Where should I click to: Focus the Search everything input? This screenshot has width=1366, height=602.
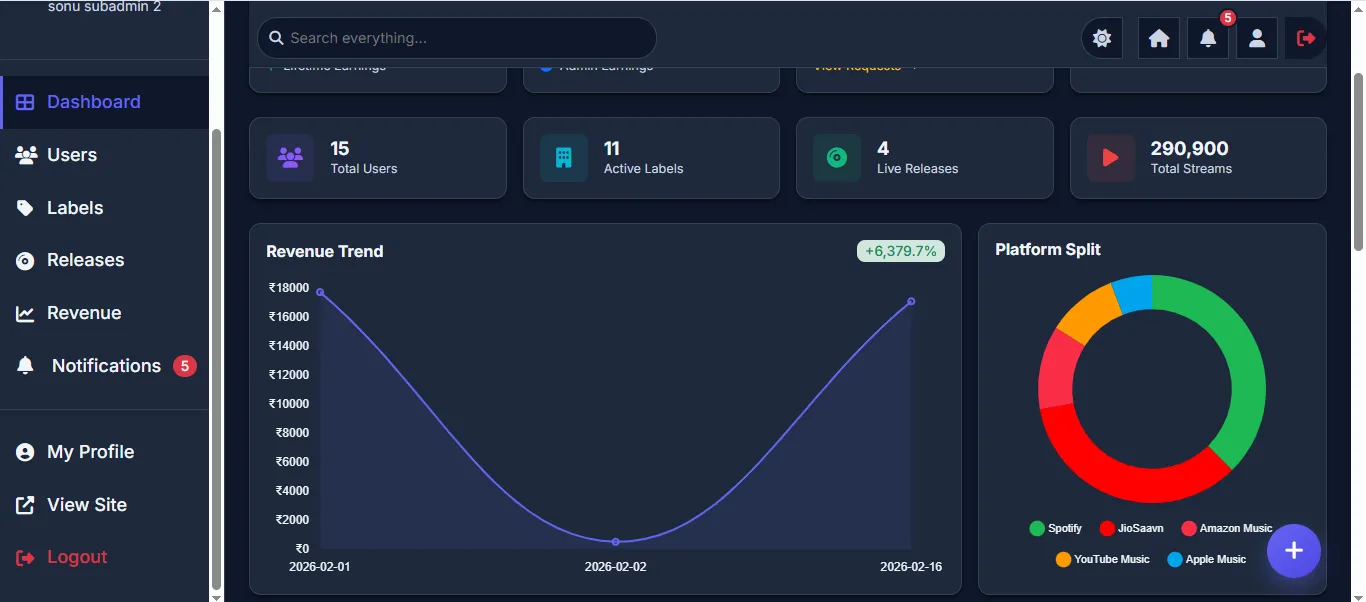click(x=457, y=38)
